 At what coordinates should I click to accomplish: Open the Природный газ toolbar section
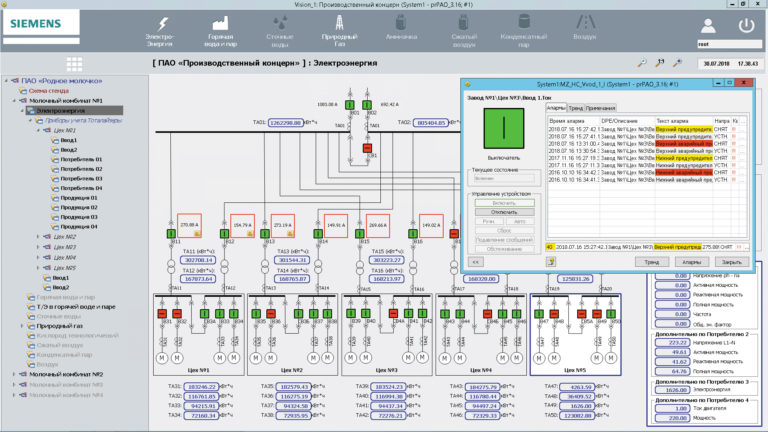(x=339, y=31)
